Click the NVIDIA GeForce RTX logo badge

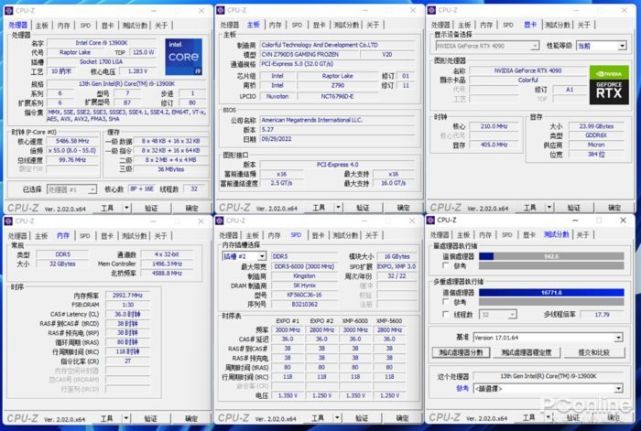point(609,85)
